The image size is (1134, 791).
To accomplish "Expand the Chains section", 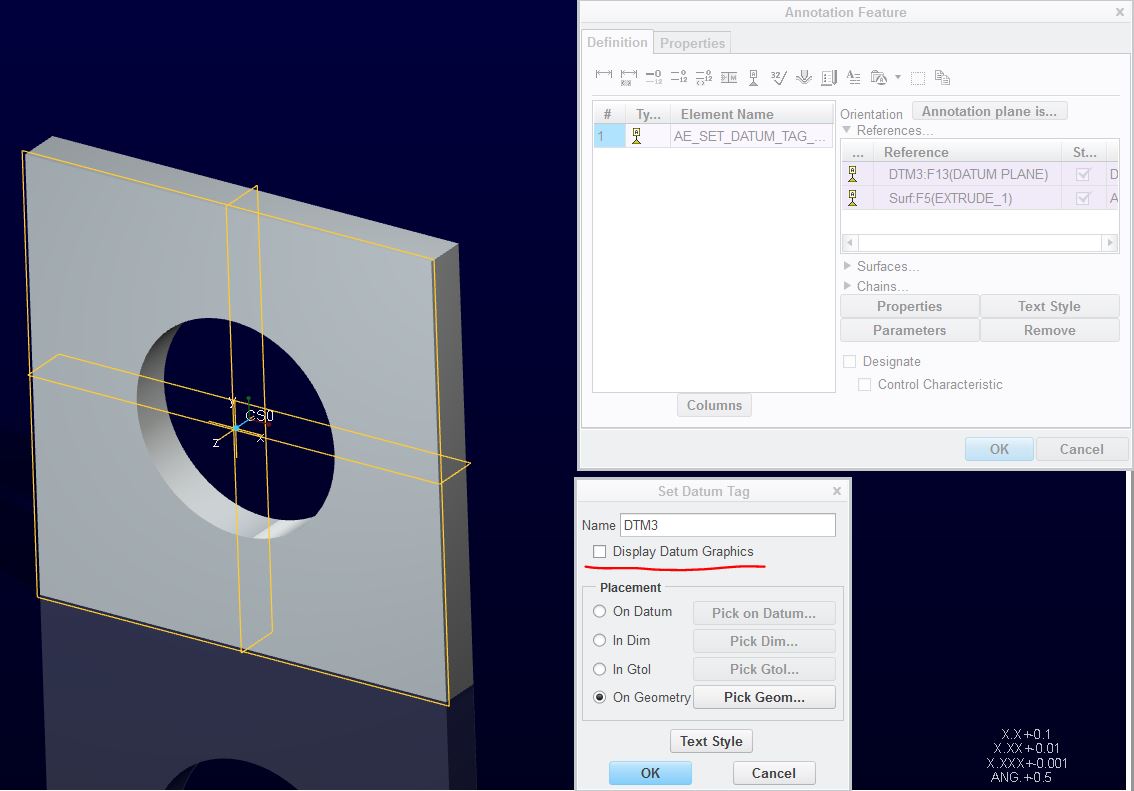I will click(x=848, y=286).
